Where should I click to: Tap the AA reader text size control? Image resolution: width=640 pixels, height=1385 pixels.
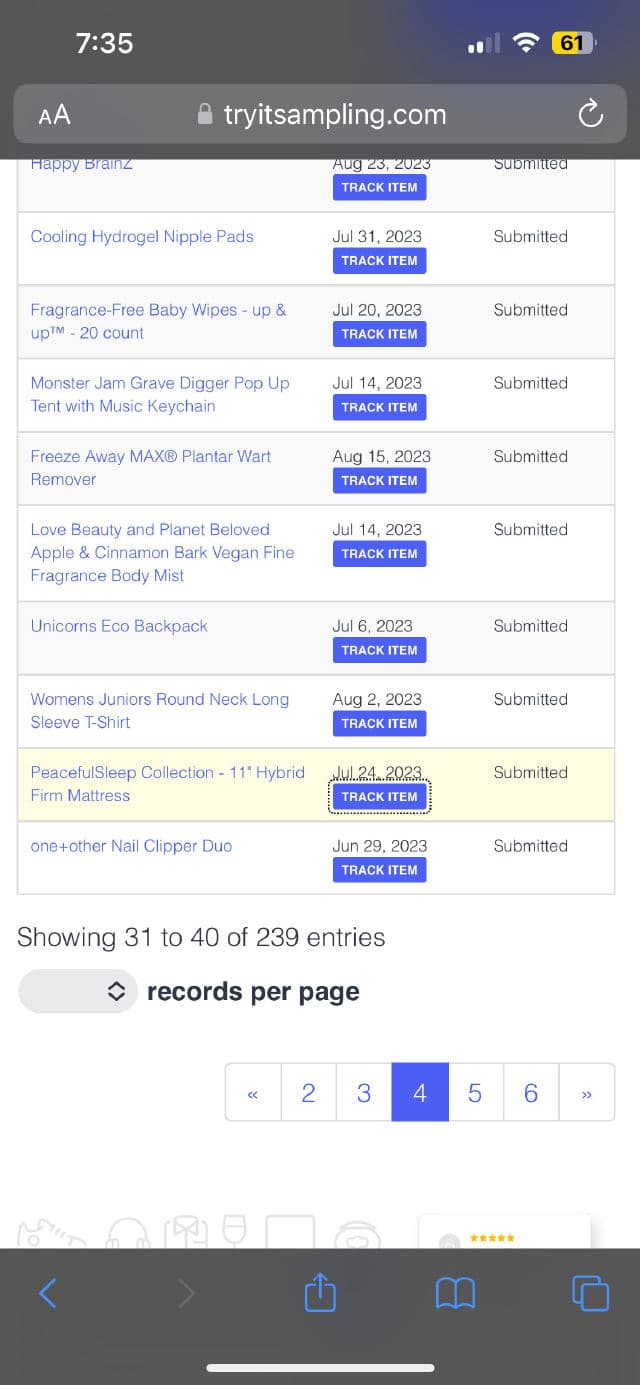point(55,115)
